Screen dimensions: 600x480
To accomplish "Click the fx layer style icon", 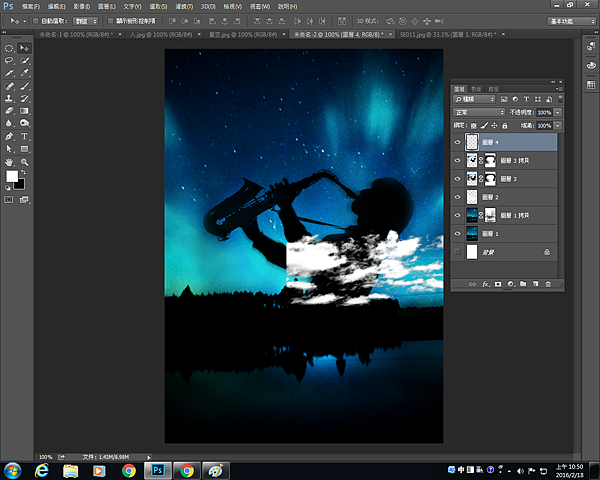I will point(486,285).
